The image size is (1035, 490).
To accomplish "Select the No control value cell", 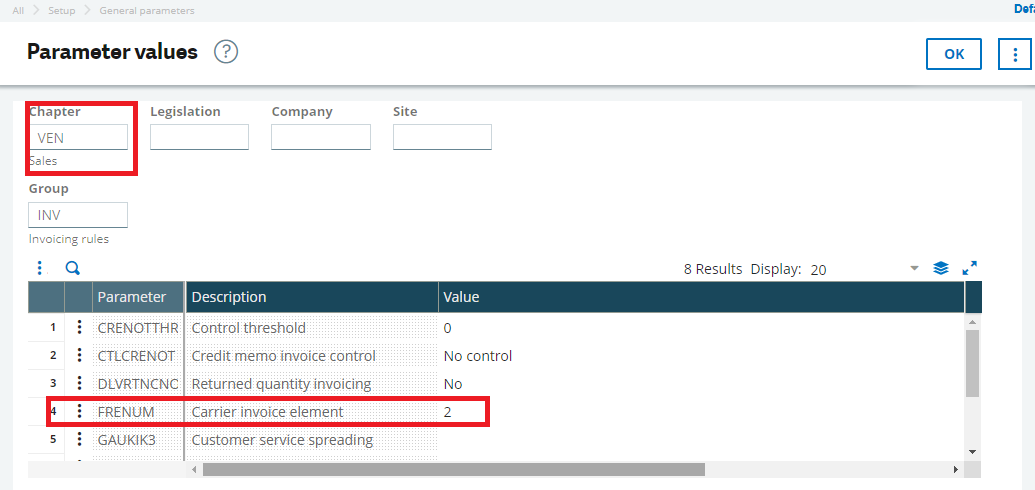I will [x=701, y=355].
